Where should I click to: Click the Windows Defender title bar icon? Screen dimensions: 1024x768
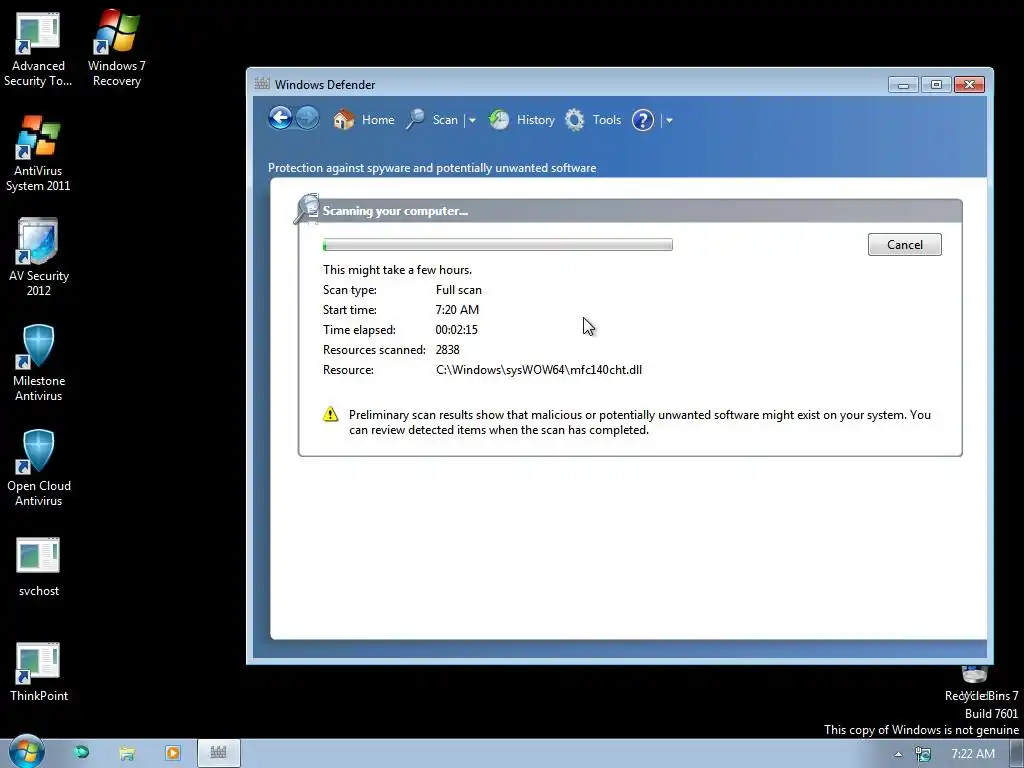[262, 84]
